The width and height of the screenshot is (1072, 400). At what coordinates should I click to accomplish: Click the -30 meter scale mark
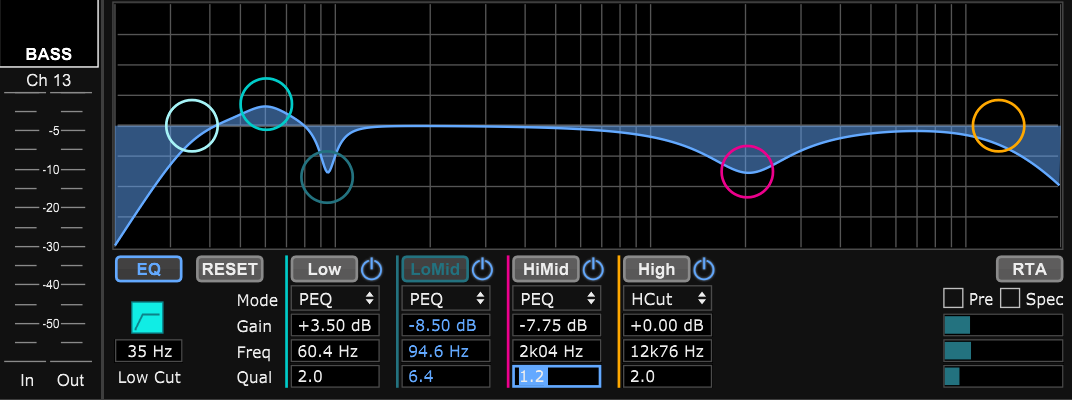click(53, 247)
